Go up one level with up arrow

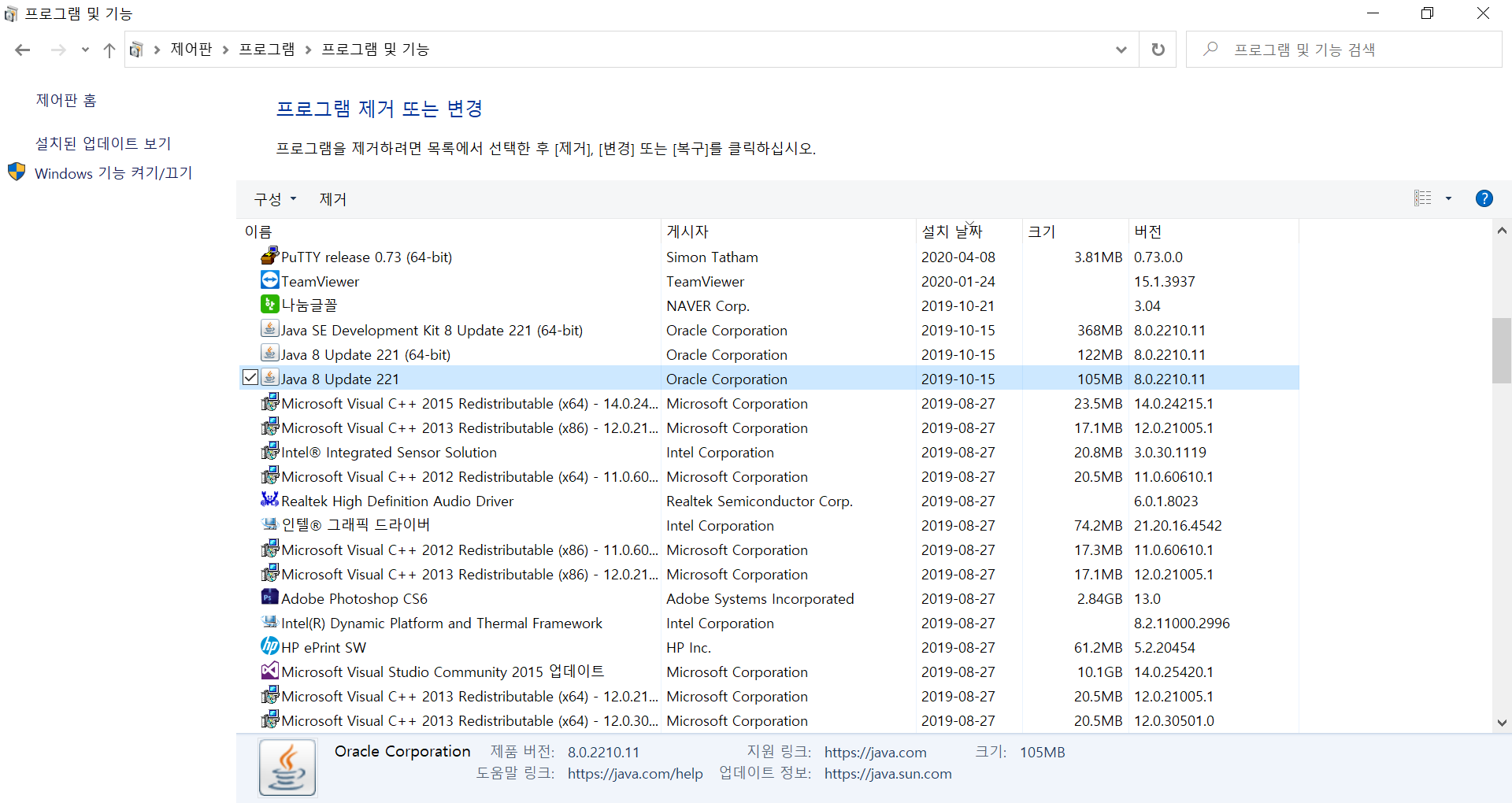pyautogui.click(x=109, y=50)
